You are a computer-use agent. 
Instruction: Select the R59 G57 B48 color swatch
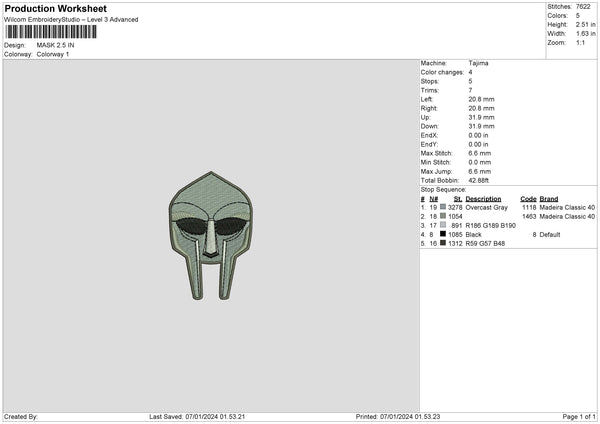[x=443, y=243]
